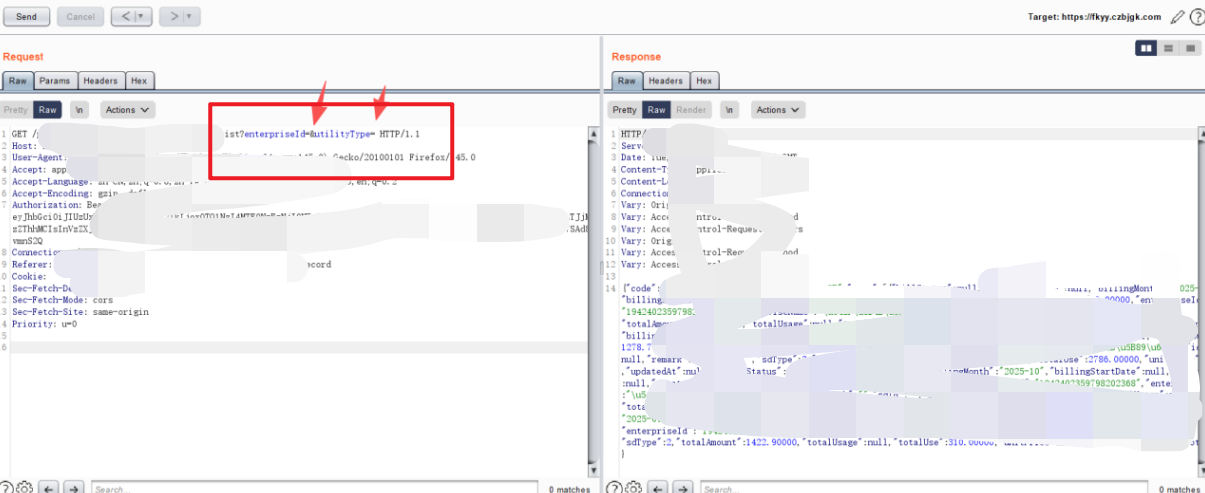Open Response search help question icon
Screen dimensions: 1205x493
point(616,488)
